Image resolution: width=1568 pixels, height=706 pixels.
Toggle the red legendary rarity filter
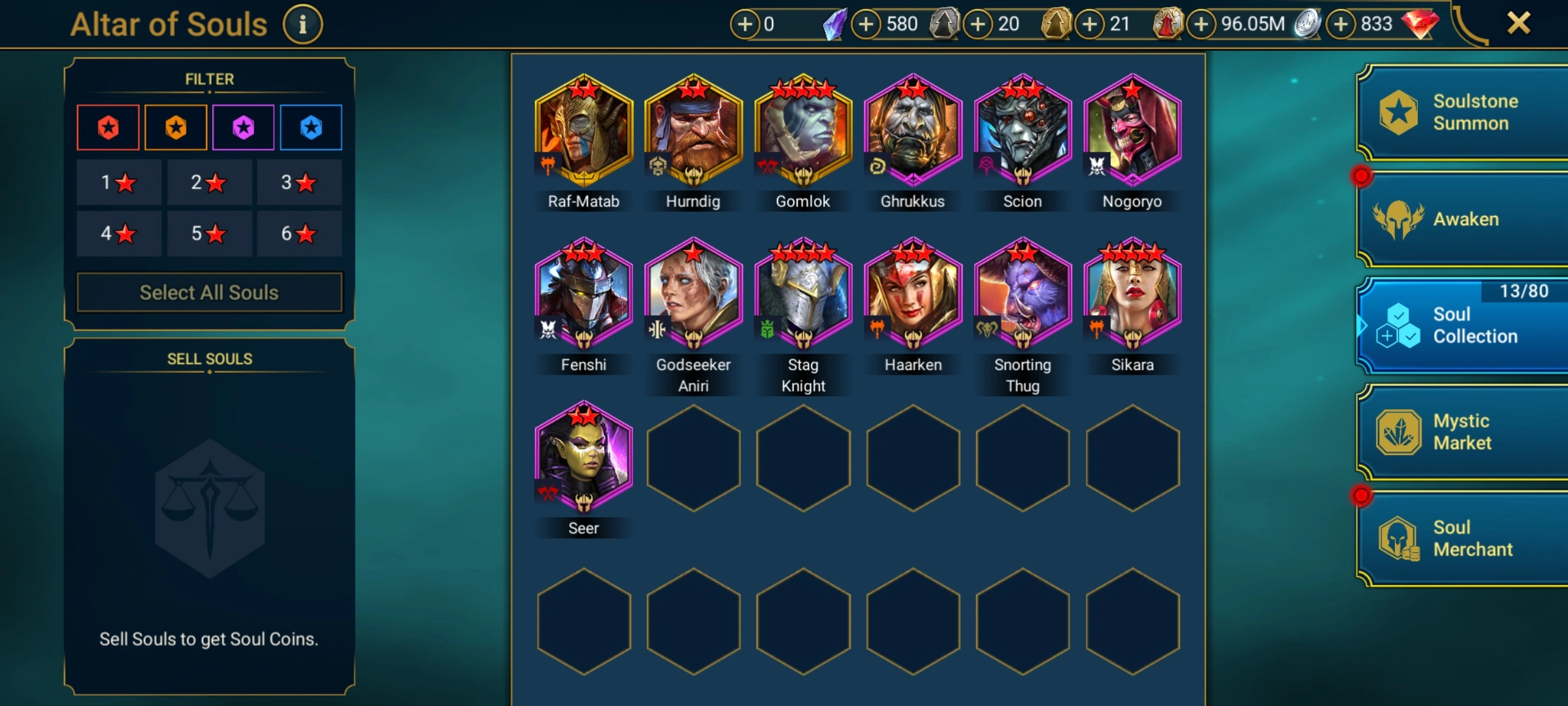108,127
